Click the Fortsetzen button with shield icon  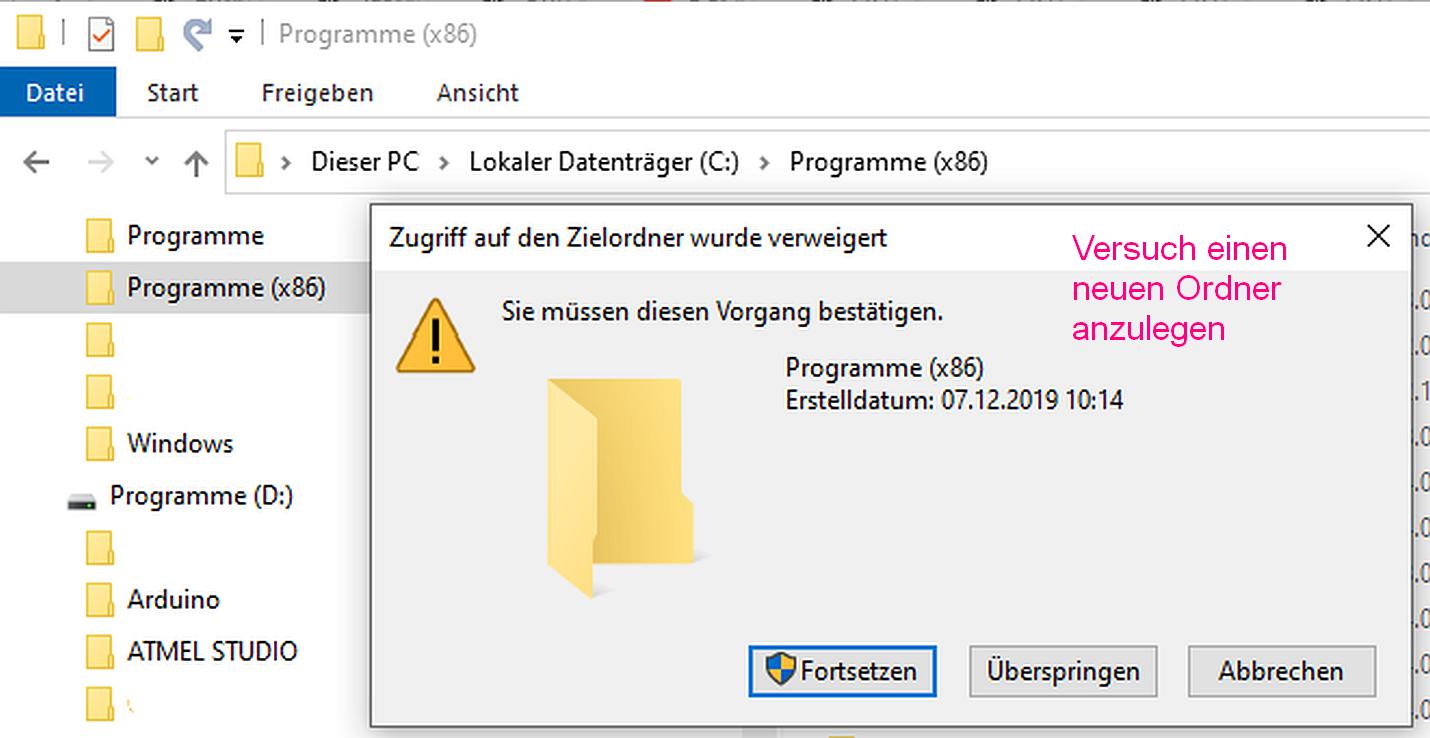point(842,670)
